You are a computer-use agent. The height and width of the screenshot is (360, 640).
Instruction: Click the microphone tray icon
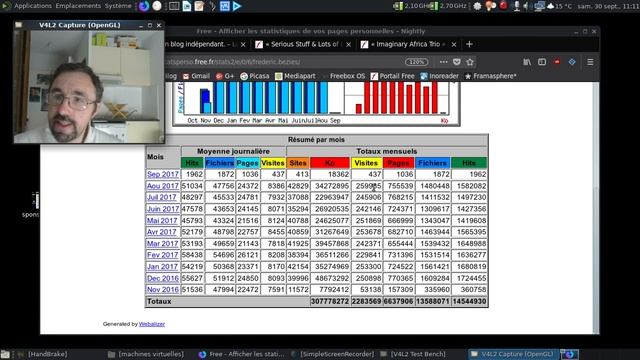click(x=517, y=6)
